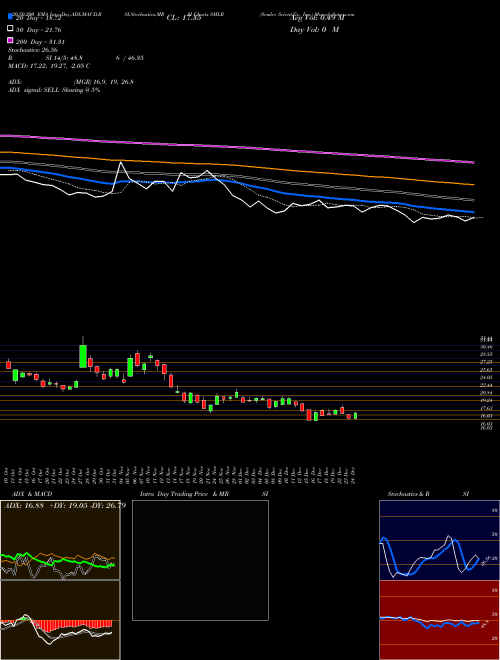Click the red RSI chart panel

[x=439, y=620]
